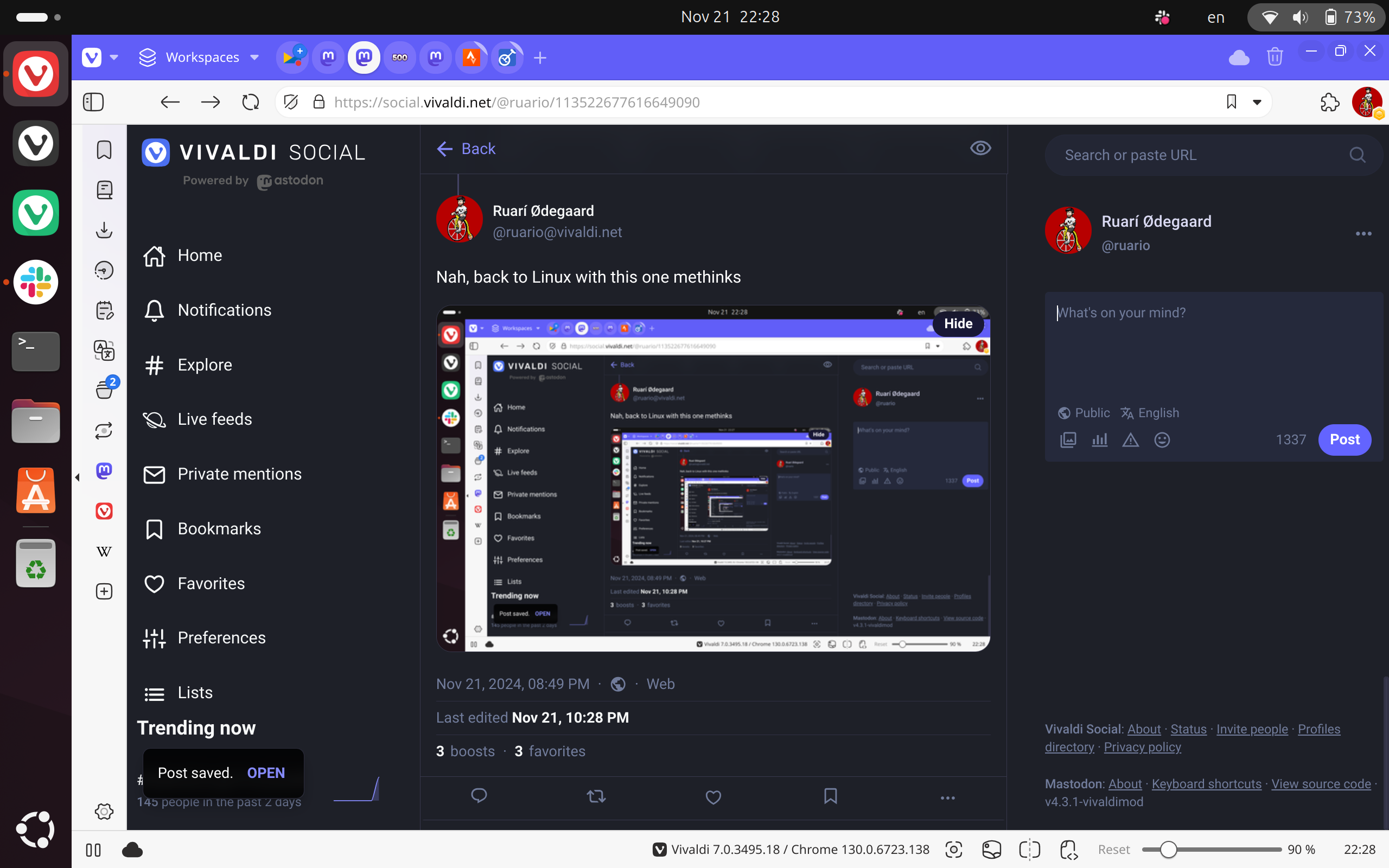Click the Post button
This screenshot has height=868, width=1389.
tap(1344, 440)
